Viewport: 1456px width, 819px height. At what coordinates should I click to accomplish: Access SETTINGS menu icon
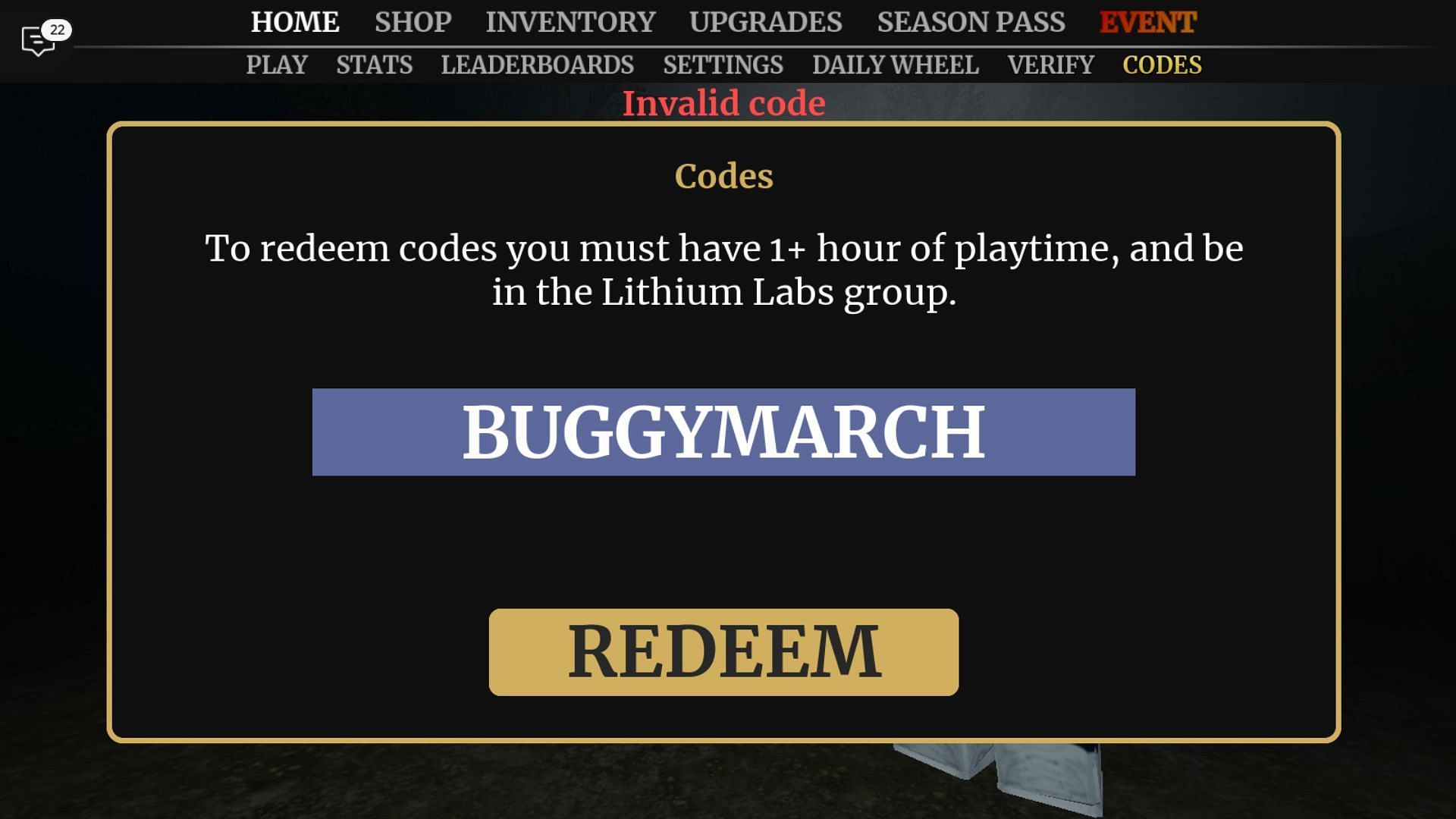tap(723, 65)
